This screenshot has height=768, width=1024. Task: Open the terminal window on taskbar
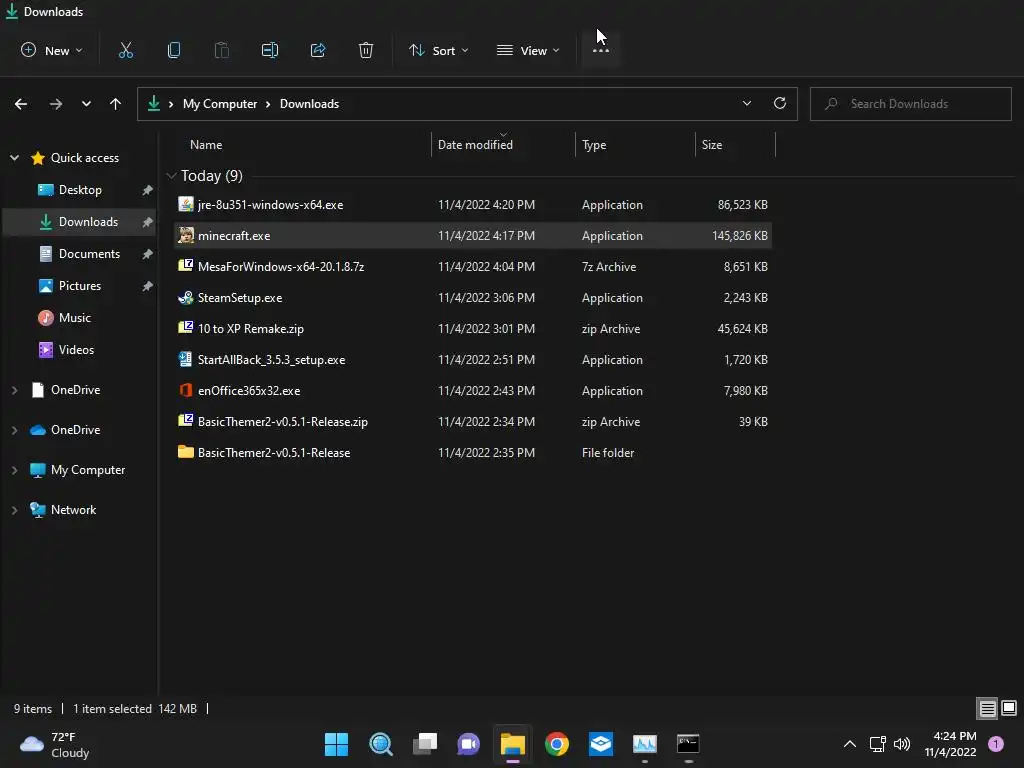pos(688,744)
